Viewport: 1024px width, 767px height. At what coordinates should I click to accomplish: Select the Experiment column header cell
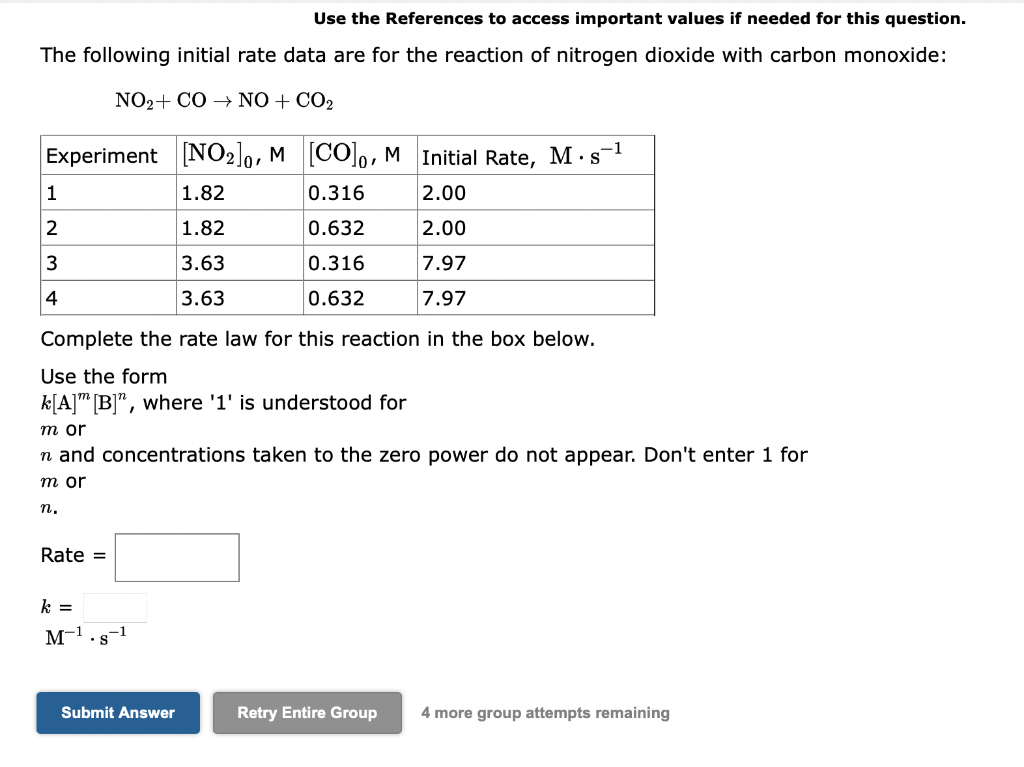(x=102, y=156)
